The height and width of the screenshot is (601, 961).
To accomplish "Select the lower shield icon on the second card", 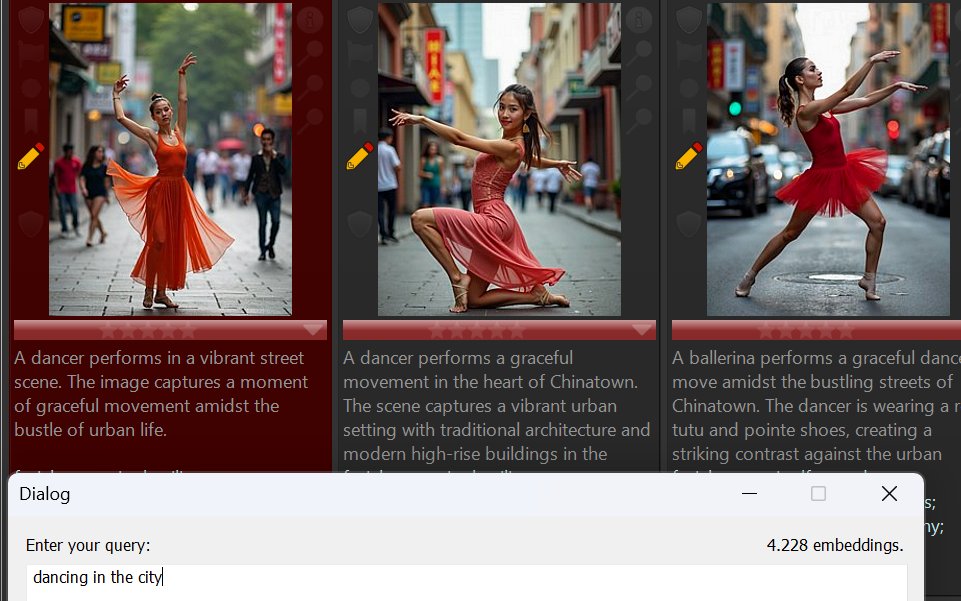I will coord(358,223).
